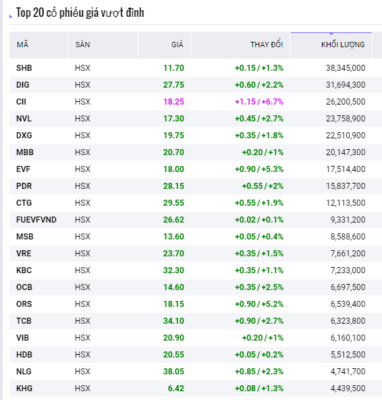The height and width of the screenshot is (400, 382).
Task: Open the TCB stock ticker
Action: [x=24, y=321]
